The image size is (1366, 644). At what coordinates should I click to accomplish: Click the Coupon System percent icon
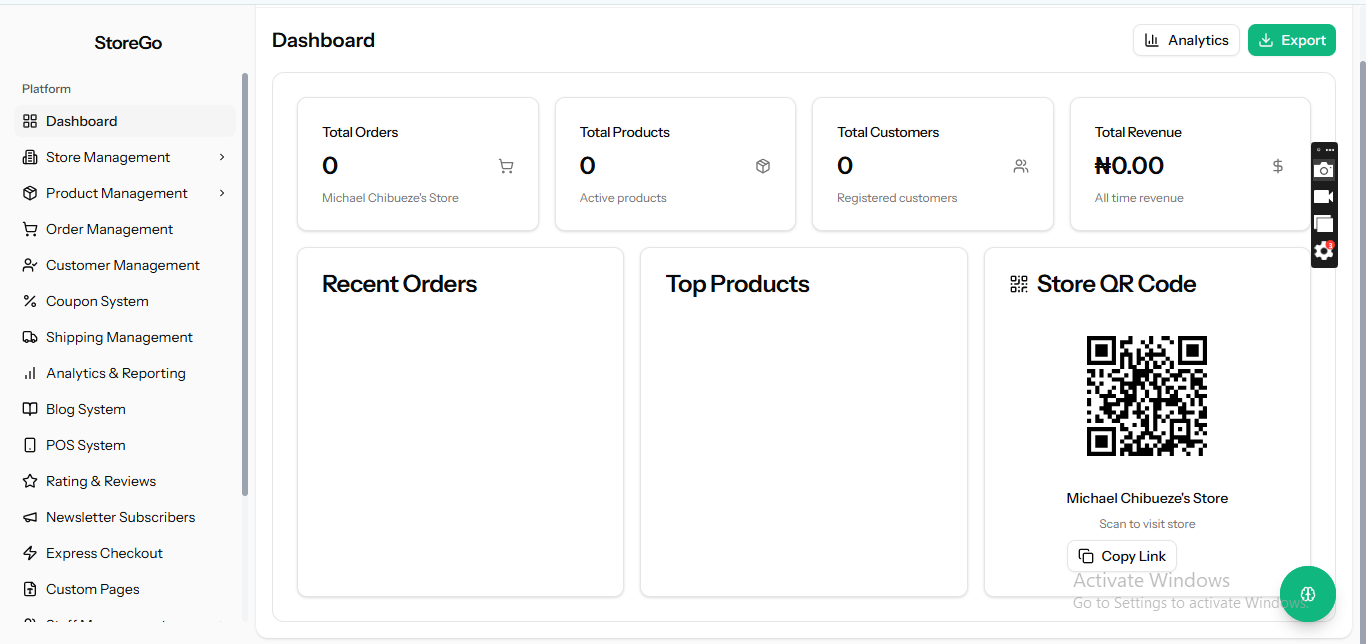pos(30,301)
